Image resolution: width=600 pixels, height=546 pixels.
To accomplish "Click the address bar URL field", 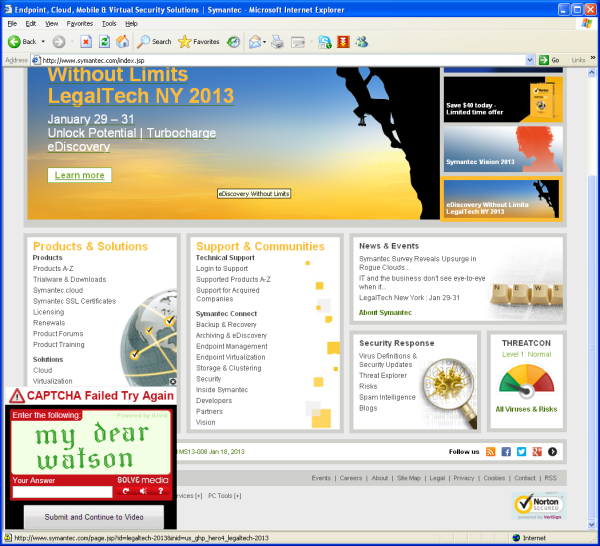I will pos(283,60).
